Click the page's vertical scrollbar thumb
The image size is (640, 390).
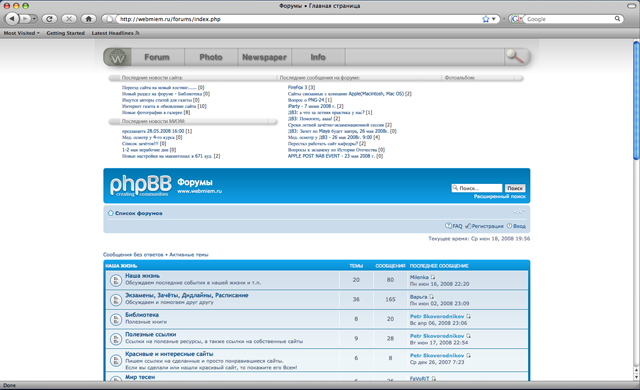point(636,100)
